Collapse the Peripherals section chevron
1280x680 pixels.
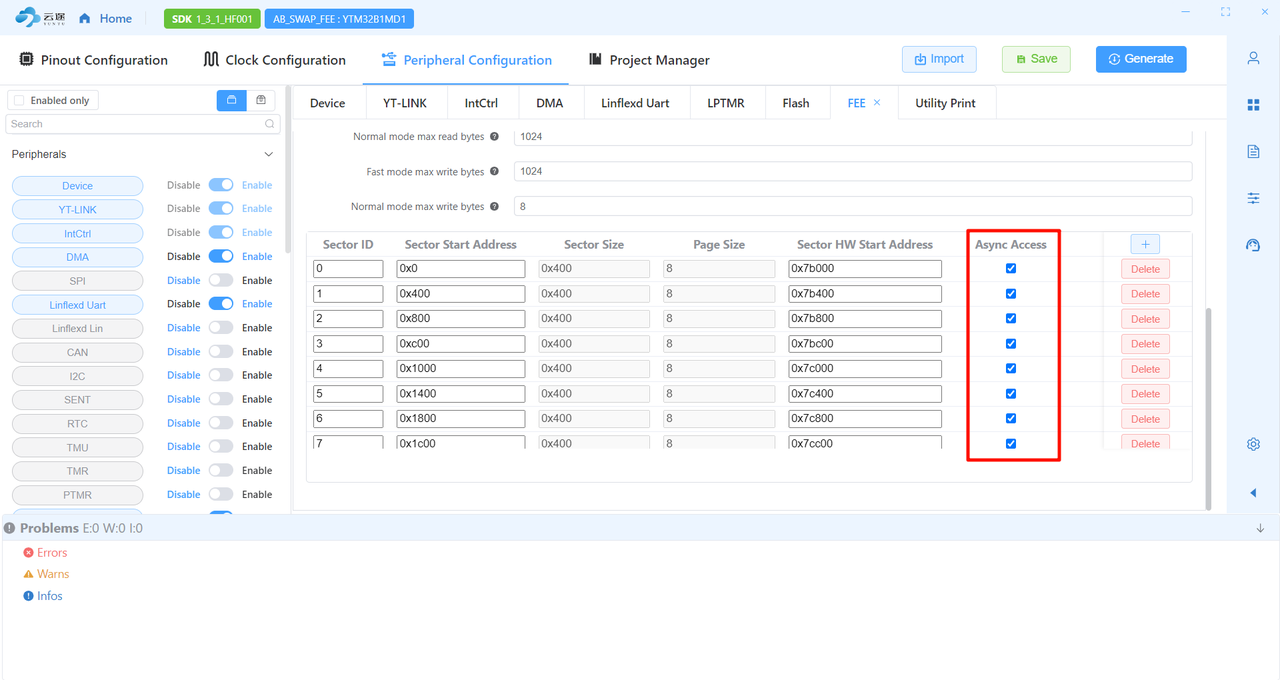268,155
